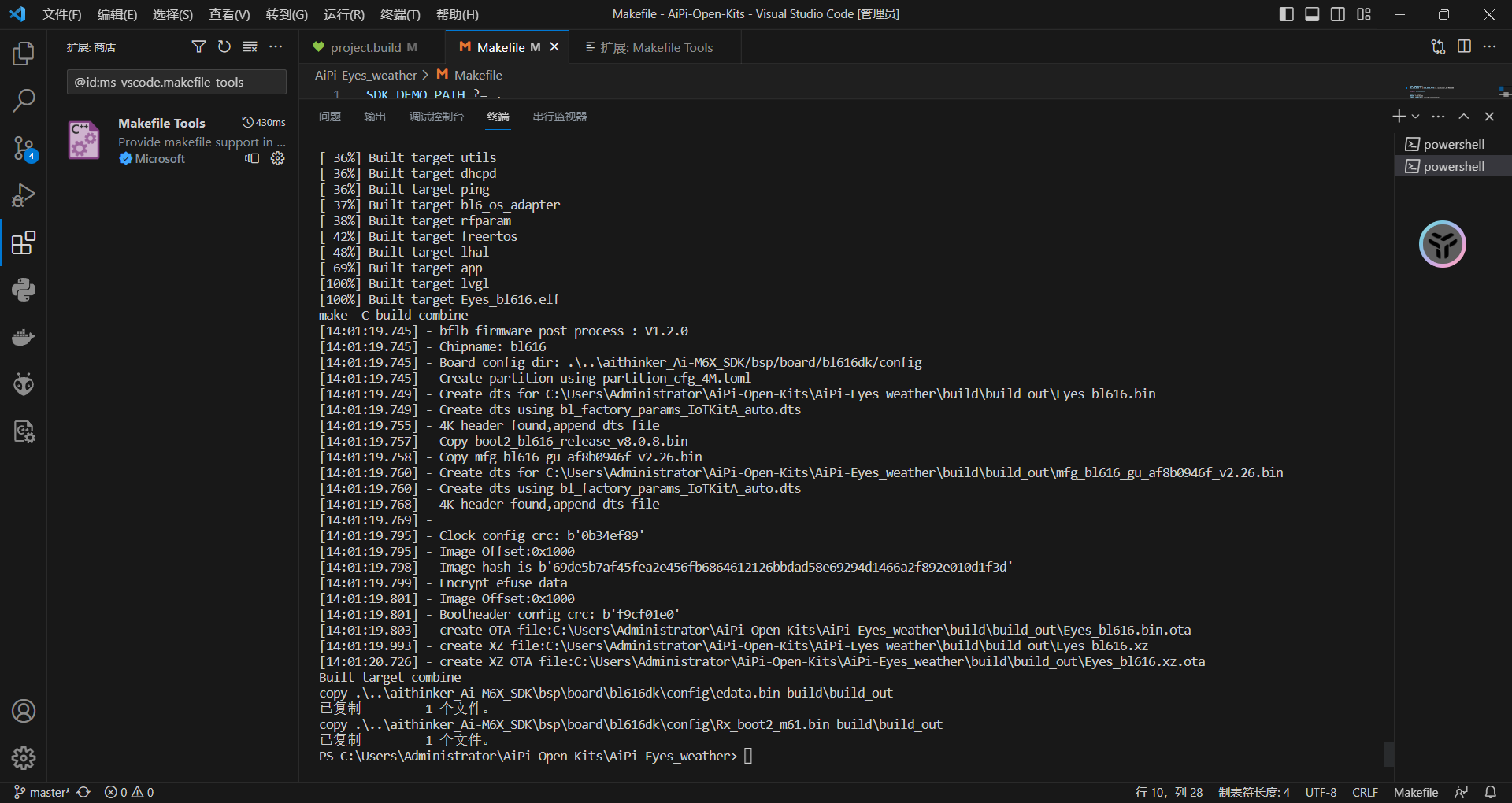Viewport: 1512px width, 803px height.
Task: Switch to the 问题 panel tab
Action: coord(329,117)
